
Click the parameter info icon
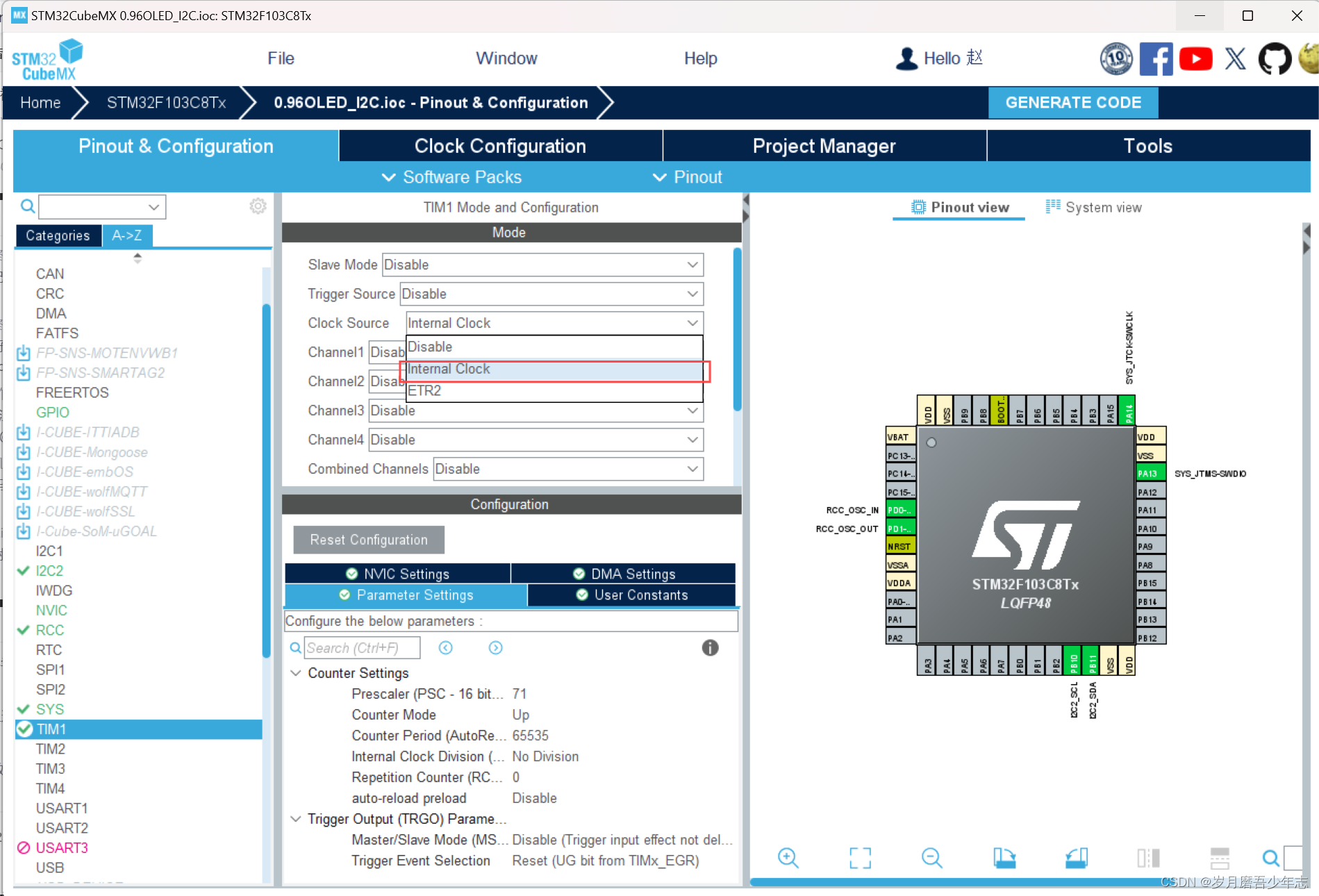point(710,647)
